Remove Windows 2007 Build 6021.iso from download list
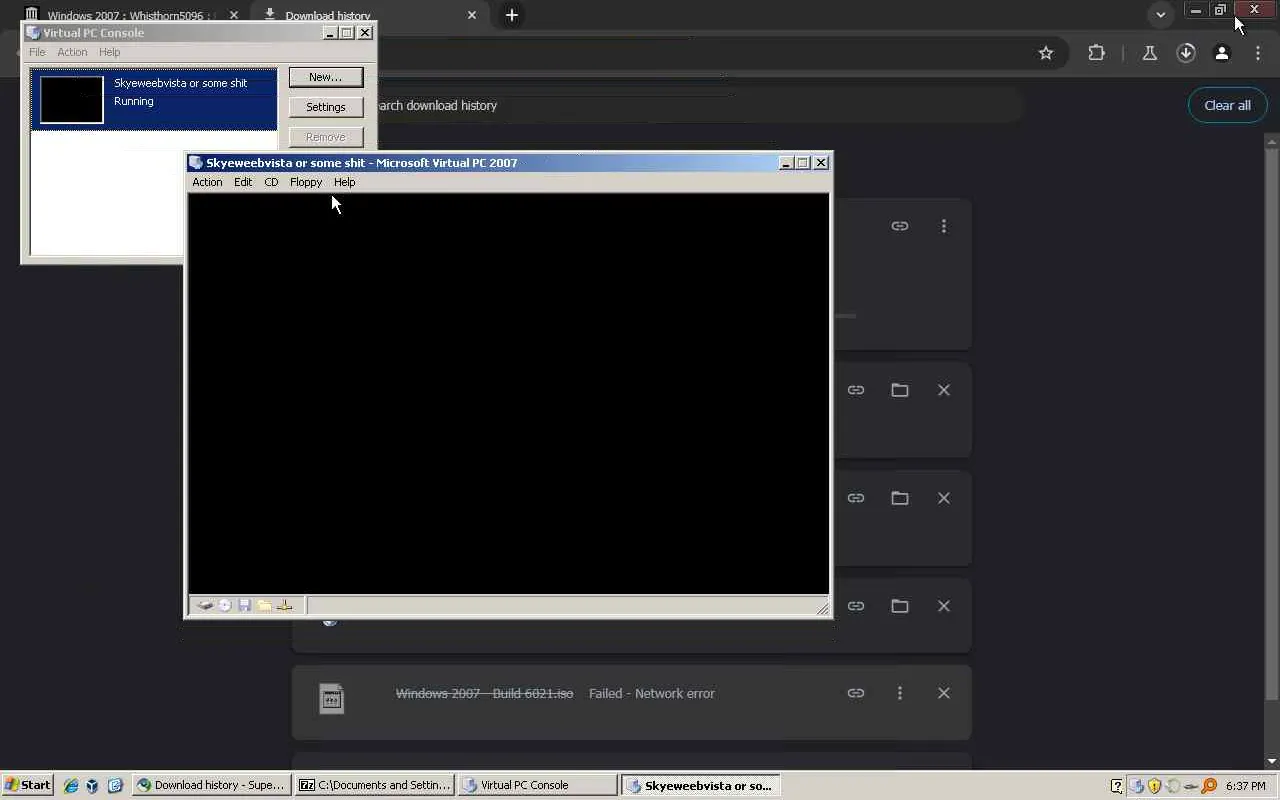The image size is (1280, 800). (944, 693)
